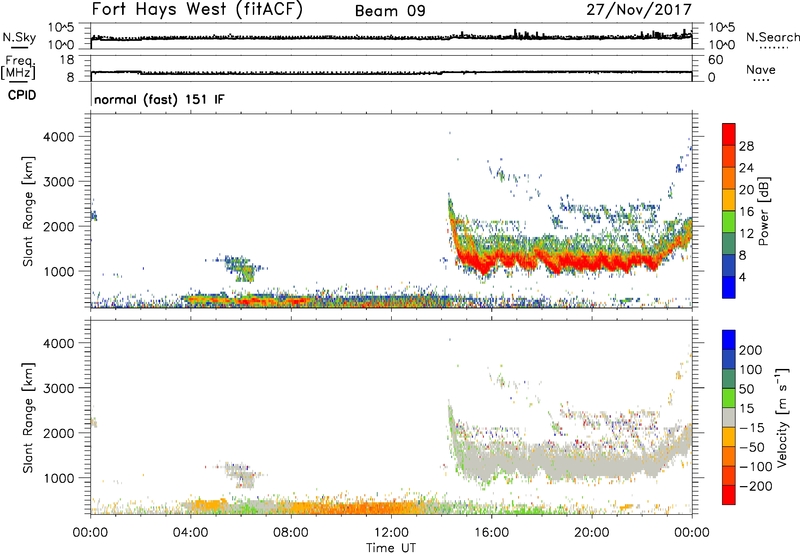800x554 pixels.
Task: Click the '2000' tick label in the velocity panel
Action: (59, 433)
